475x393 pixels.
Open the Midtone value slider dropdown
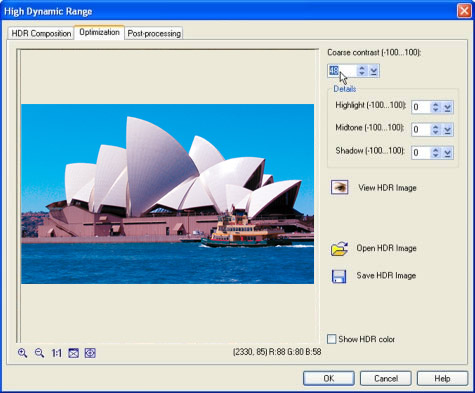447,130
